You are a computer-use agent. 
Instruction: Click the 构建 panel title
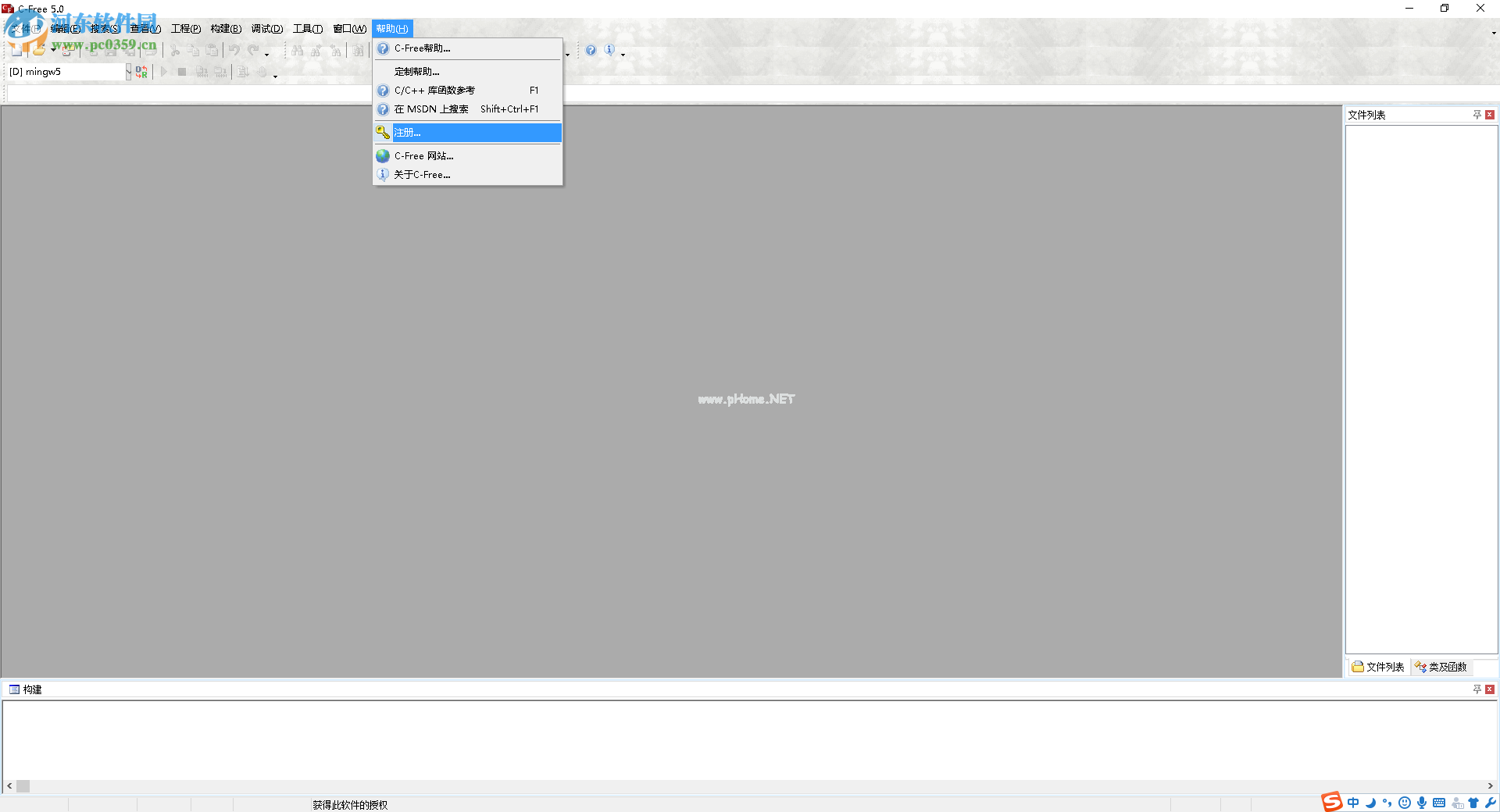click(x=32, y=689)
